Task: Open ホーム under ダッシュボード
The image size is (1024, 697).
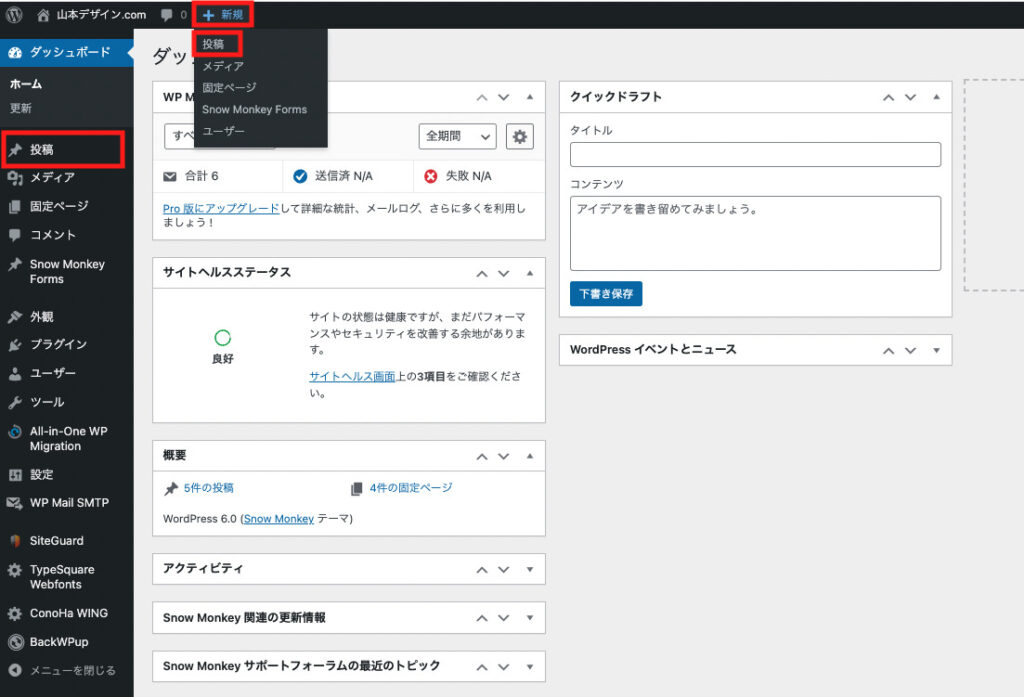Action: (x=26, y=84)
